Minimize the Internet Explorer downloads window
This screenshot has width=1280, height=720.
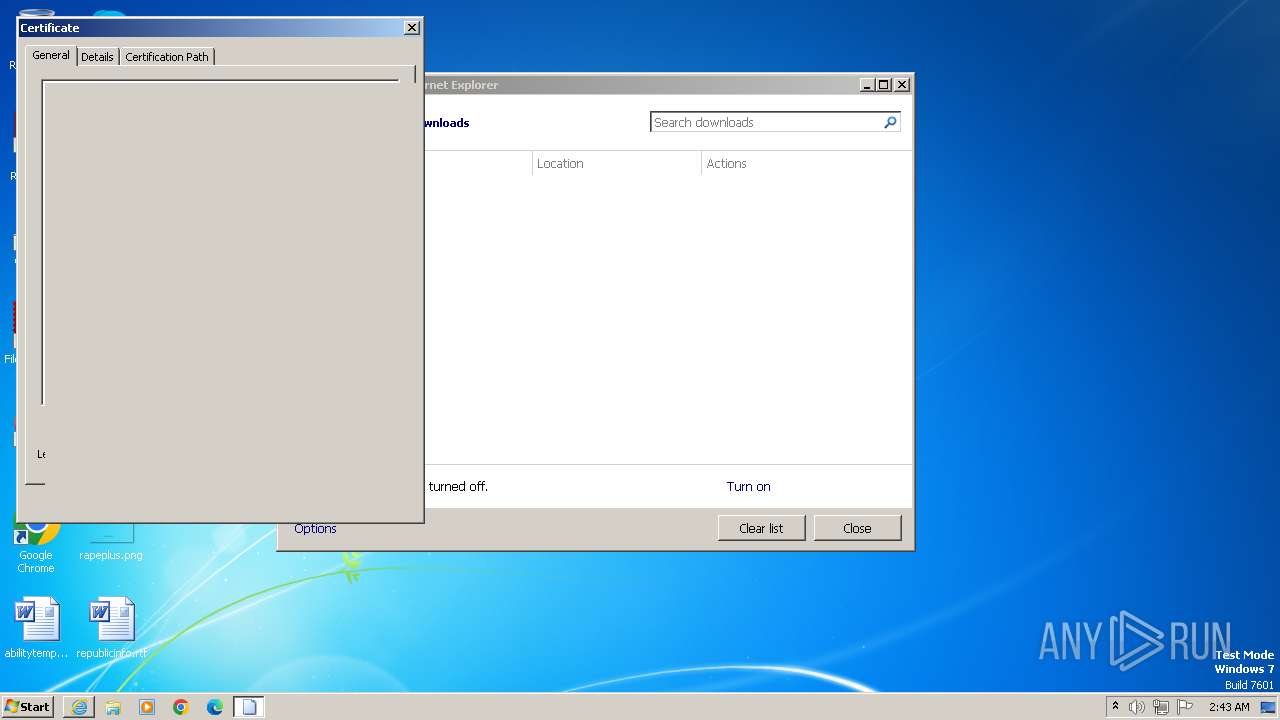(x=868, y=85)
